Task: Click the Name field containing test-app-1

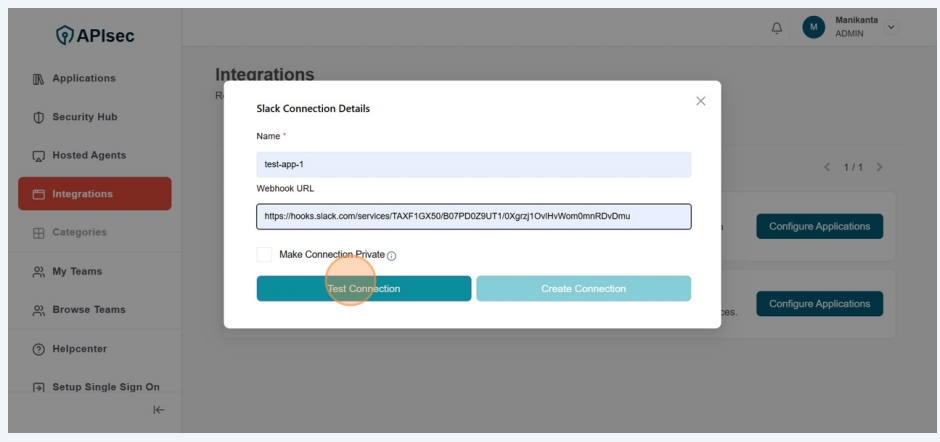Action: [473, 165]
